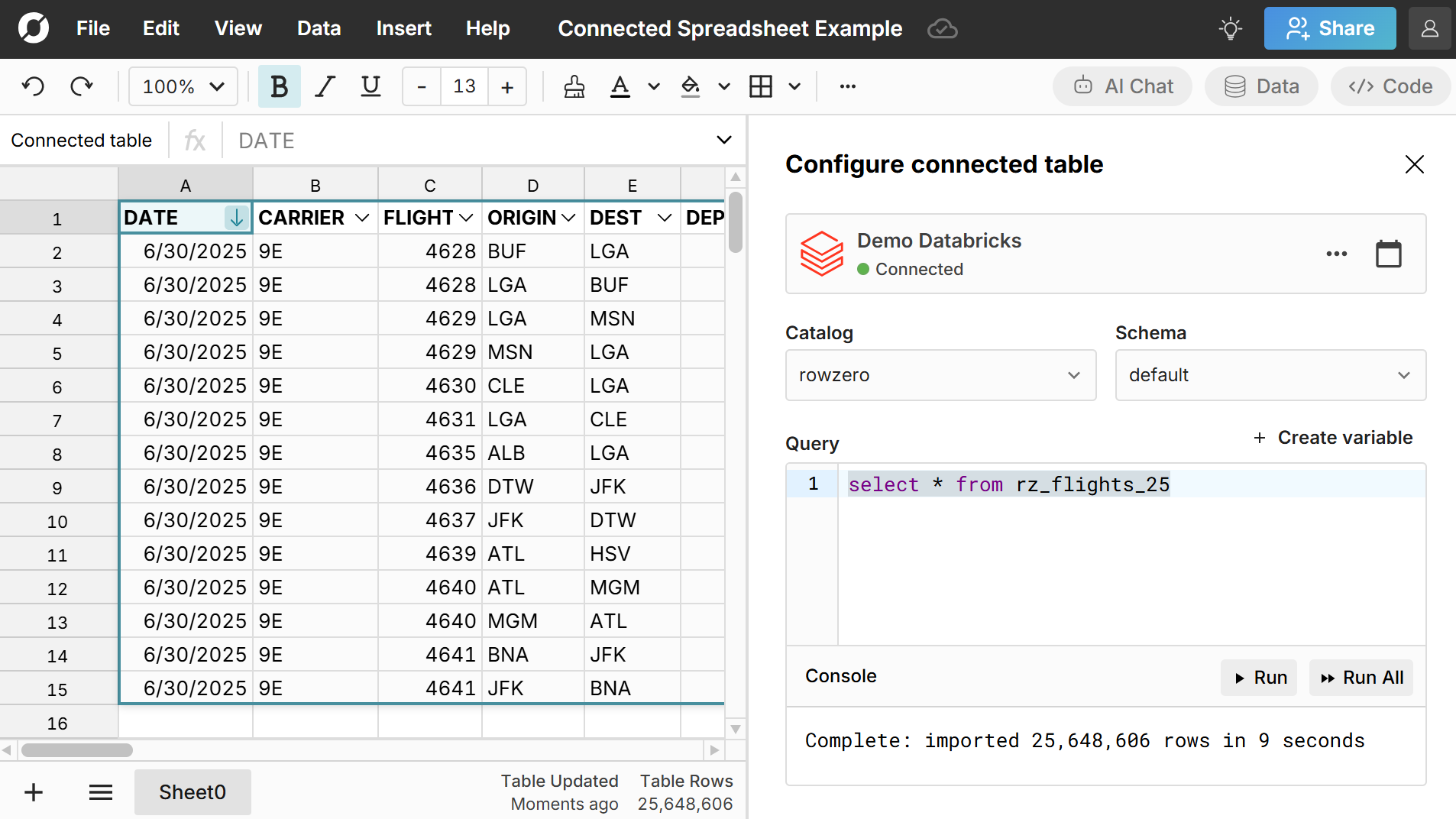Expand the Catalog rowzero dropdown
The image size is (1456, 819).
pyautogui.click(x=940, y=375)
